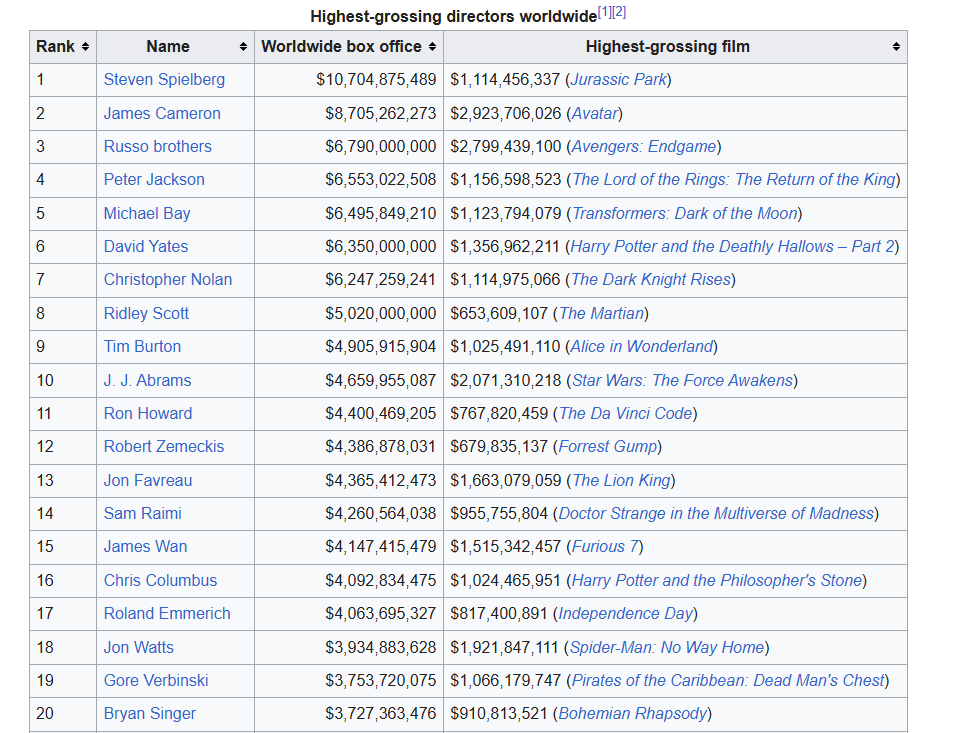Open The Martian film link
Screen dimensions: 960x733
(601, 314)
